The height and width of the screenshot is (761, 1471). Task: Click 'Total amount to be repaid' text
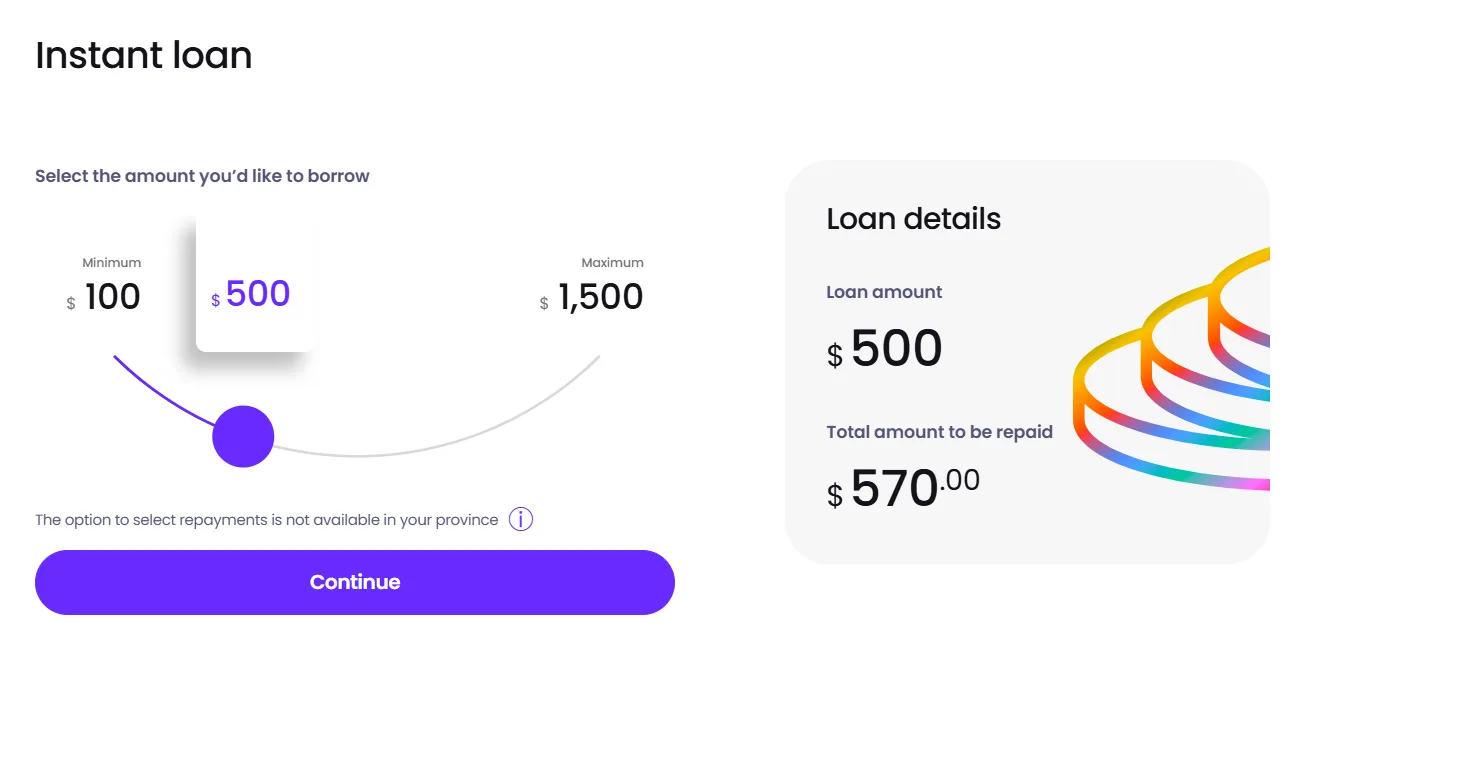click(x=939, y=431)
